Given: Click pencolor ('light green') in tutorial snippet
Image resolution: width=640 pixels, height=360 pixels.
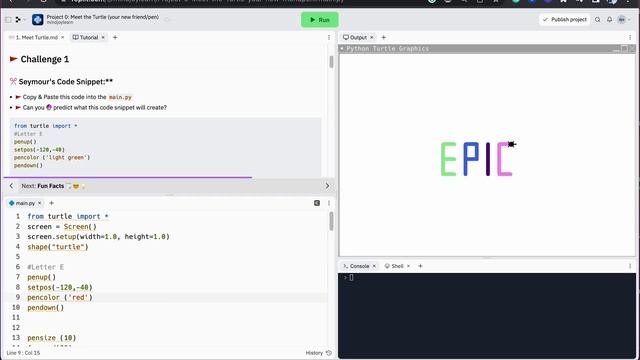Looking at the screenshot, I should coord(52,157).
